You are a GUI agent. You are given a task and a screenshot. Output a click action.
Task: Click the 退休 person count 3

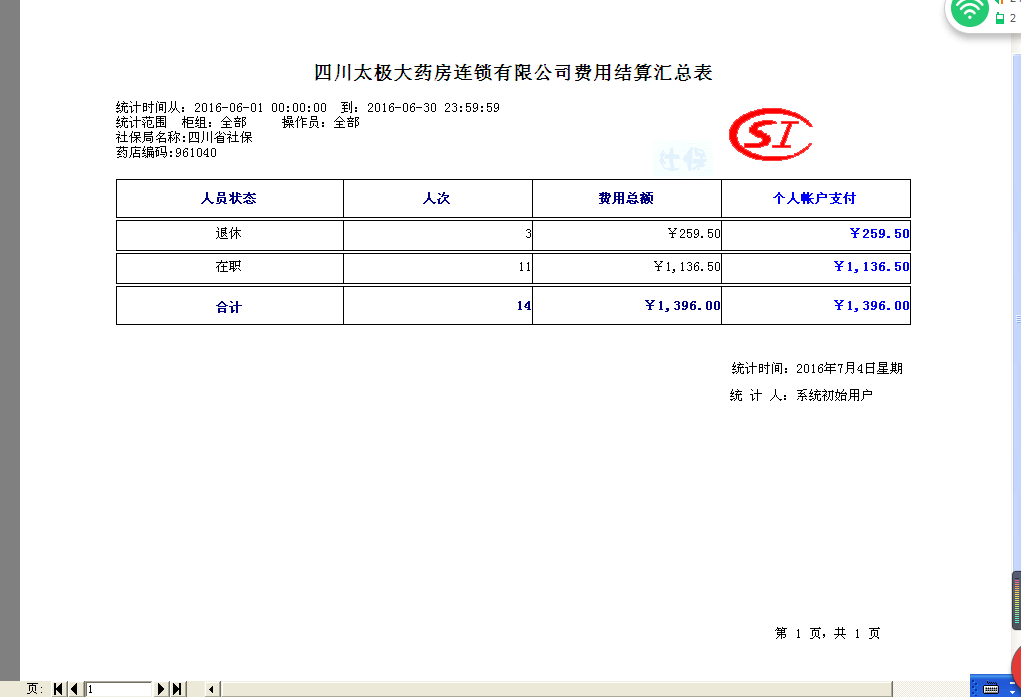coord(528,233)
